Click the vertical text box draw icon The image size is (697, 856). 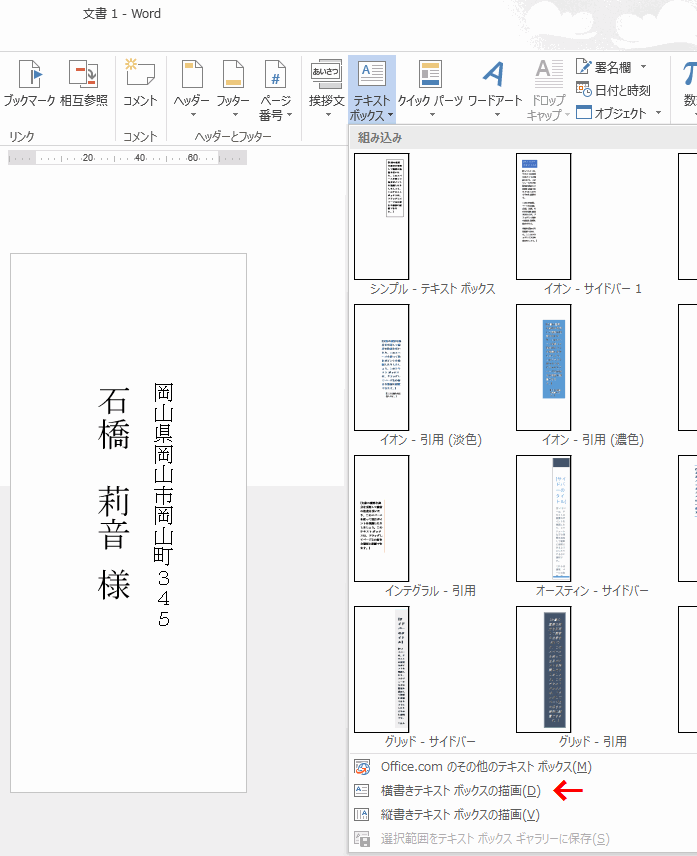coord(362,815)
